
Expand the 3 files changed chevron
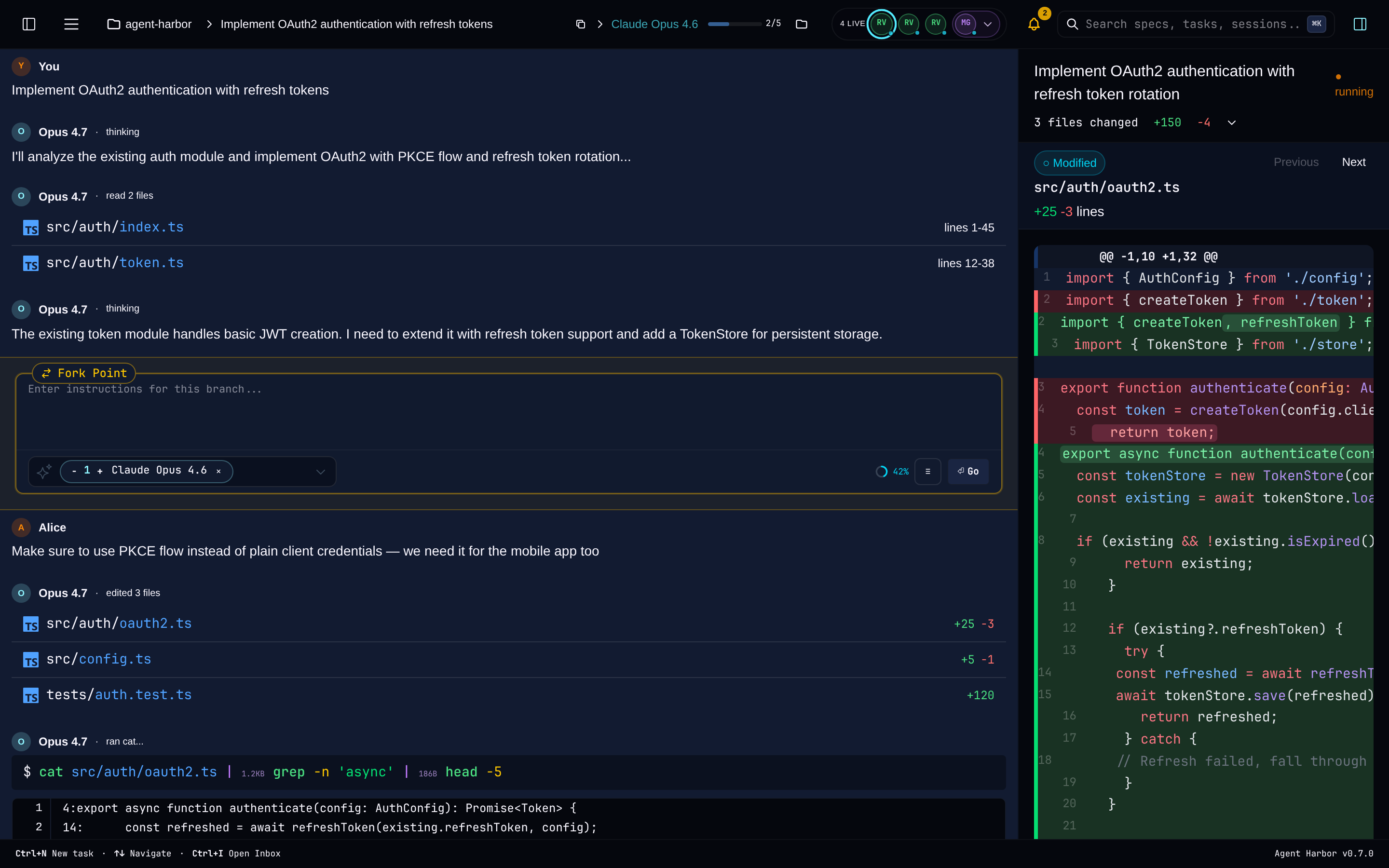1232,123
